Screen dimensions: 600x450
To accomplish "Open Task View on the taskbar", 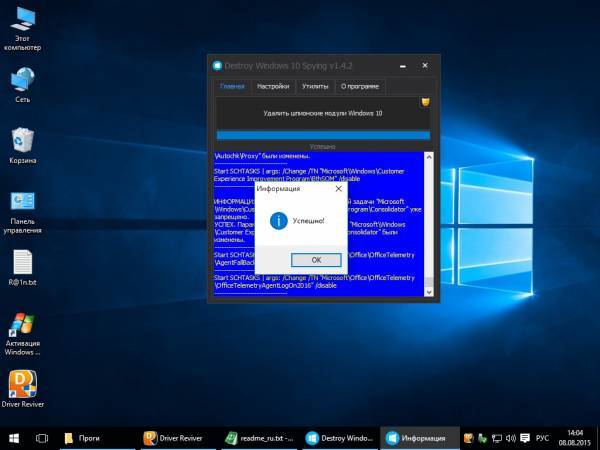I will coord(42,438).
